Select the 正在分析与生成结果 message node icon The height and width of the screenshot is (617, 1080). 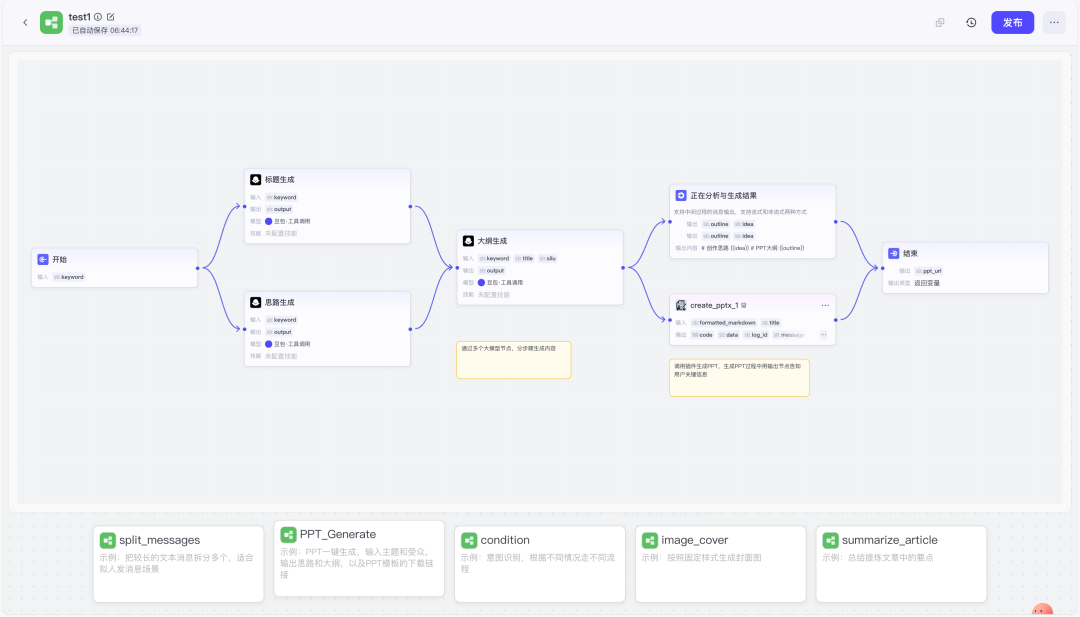[x=681, y=196]
